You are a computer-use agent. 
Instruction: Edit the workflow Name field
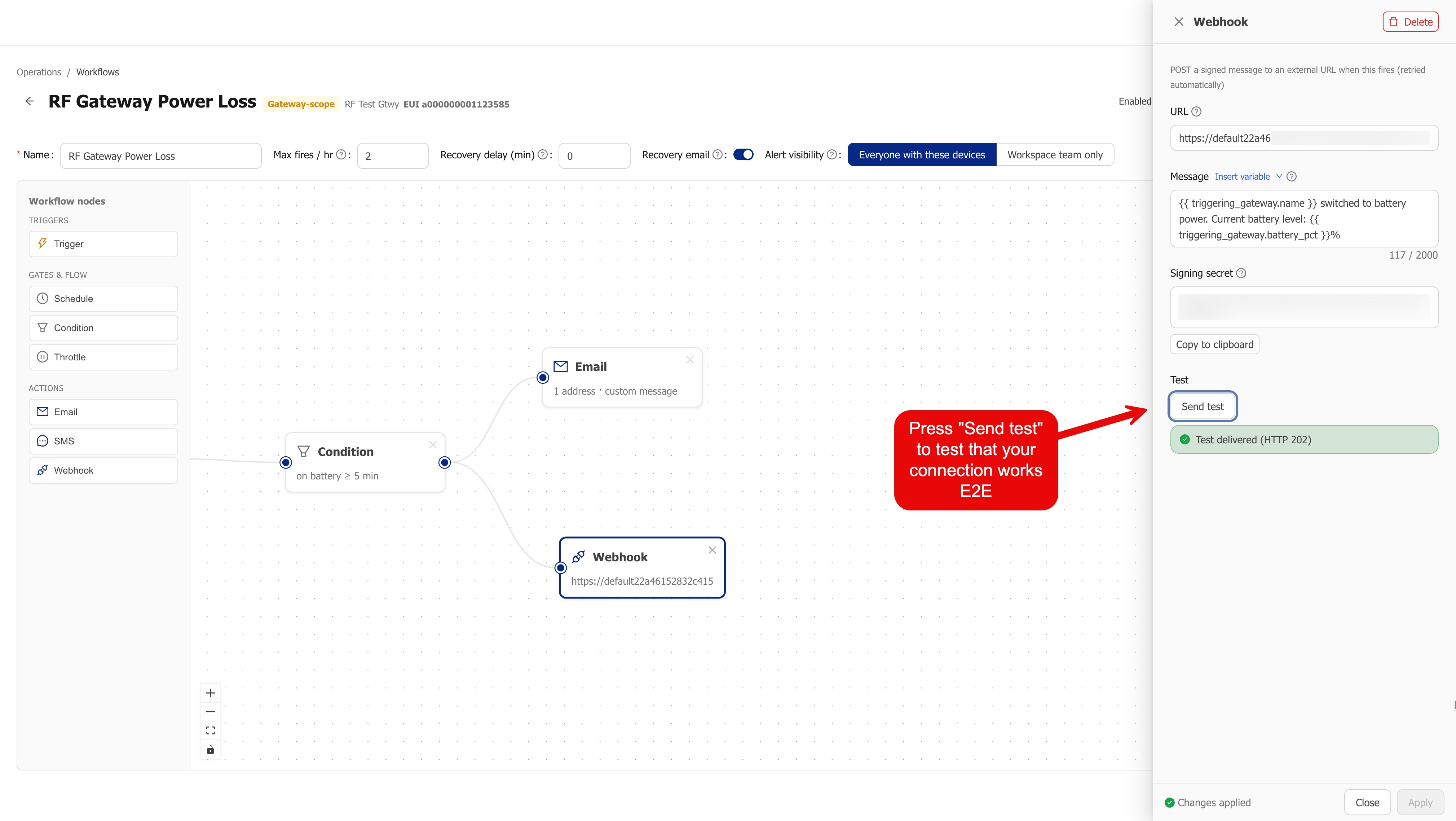tap(160, 156)
